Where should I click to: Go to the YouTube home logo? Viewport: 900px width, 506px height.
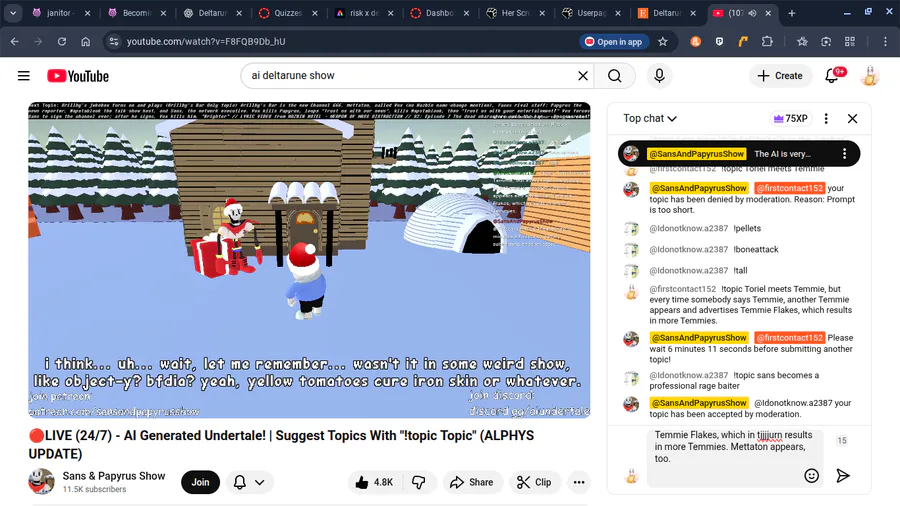coord(77,76)
